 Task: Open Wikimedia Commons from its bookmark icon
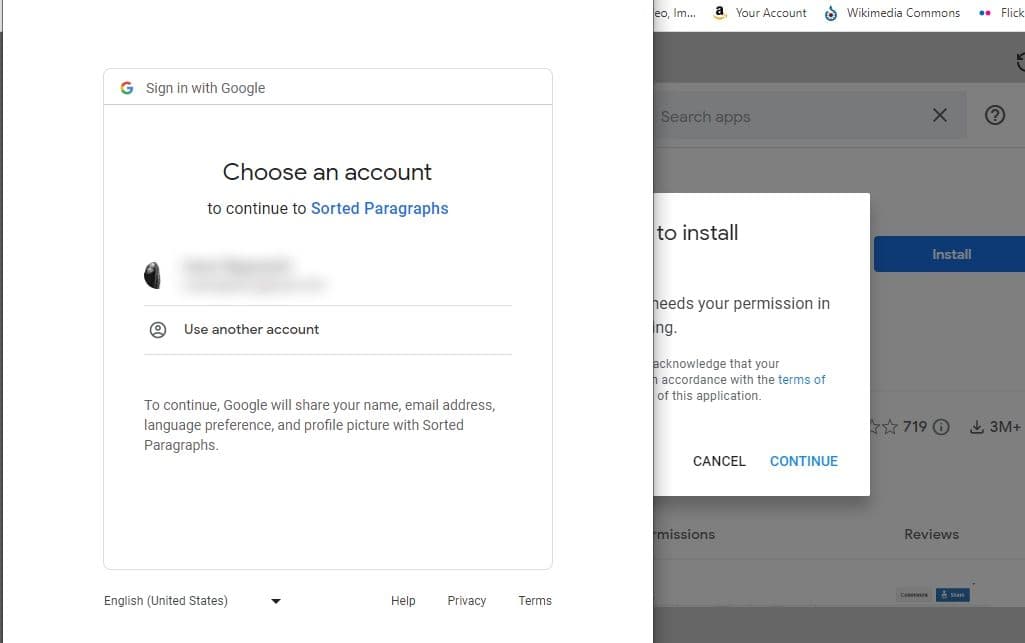[830, 13]
